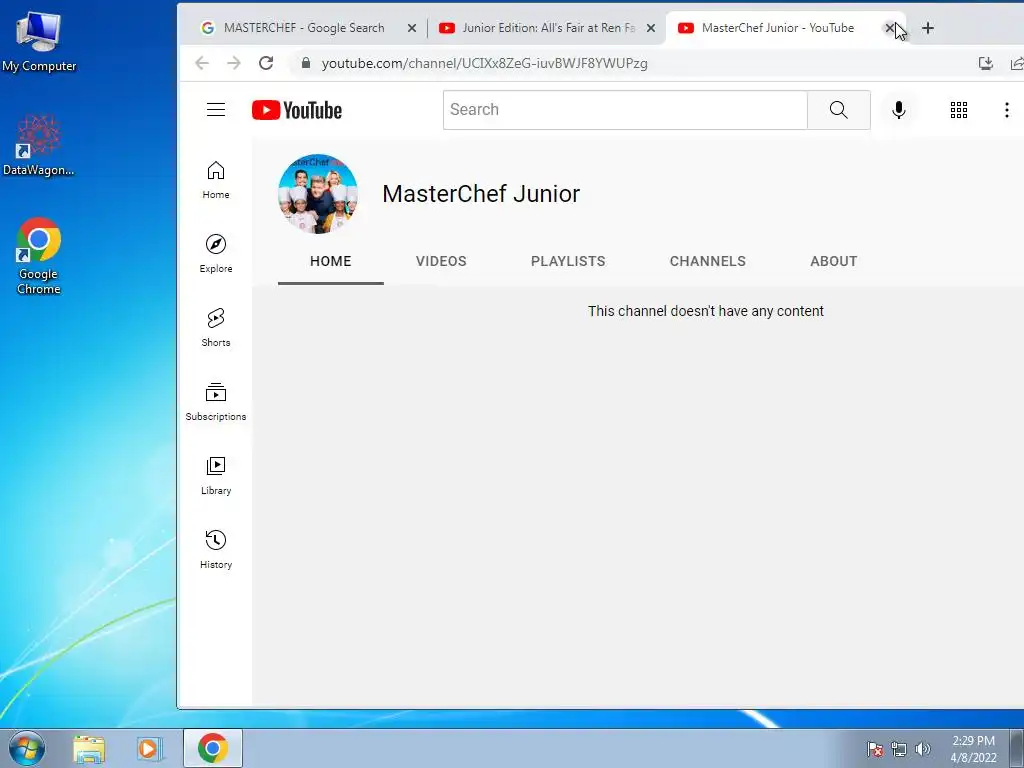Open the YouTube apps grid
The image size is (1024, 768).
tap(959, 110)
